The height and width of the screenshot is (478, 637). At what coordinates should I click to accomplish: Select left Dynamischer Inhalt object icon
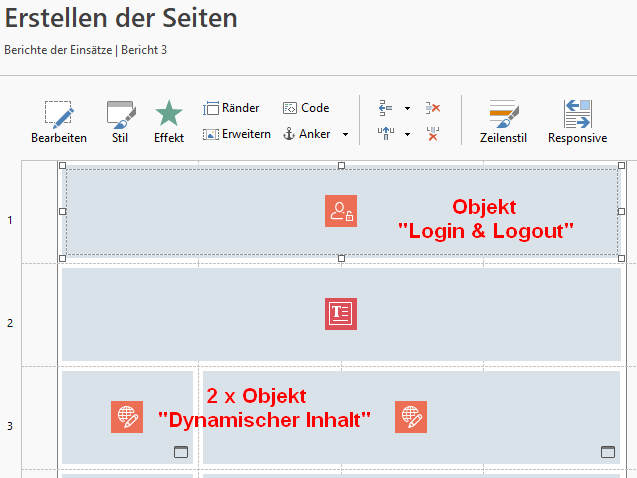point(127,417)
